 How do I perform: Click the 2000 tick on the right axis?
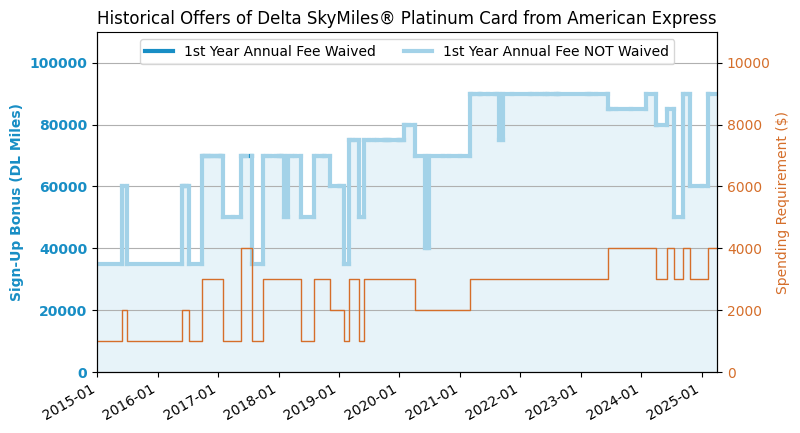[x=743, y=310]
